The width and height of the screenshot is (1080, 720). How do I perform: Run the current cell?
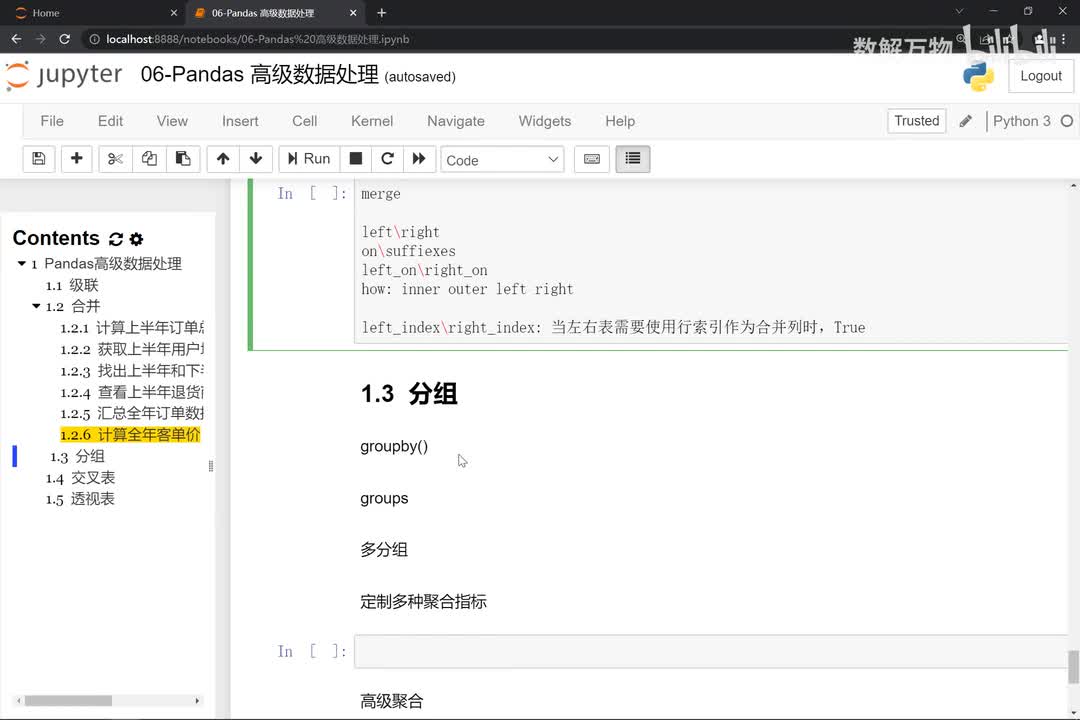(x=309, y=159)
